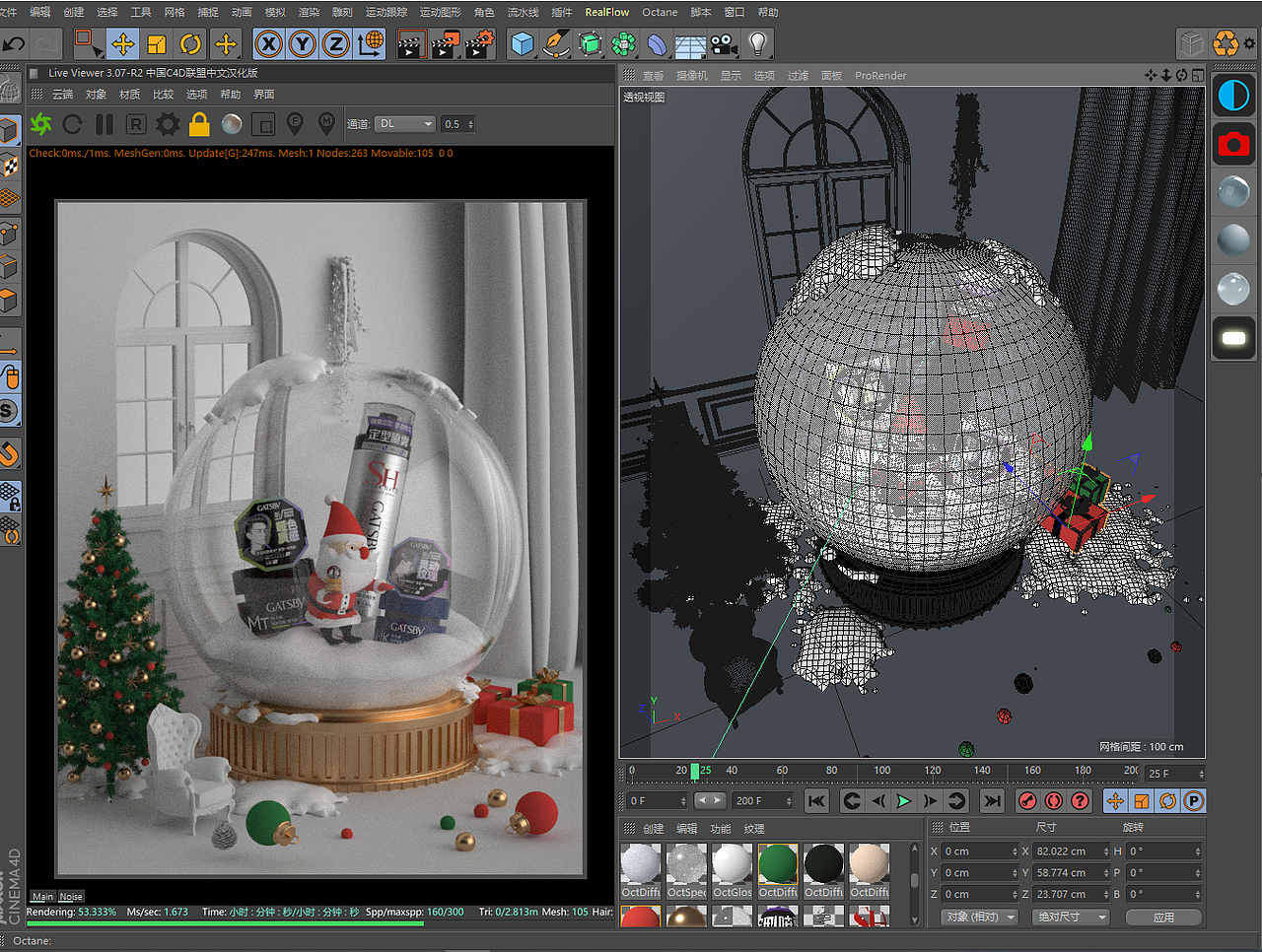Open Octane render settings gear
The image size is (1262, 952).
pos(166,123)
